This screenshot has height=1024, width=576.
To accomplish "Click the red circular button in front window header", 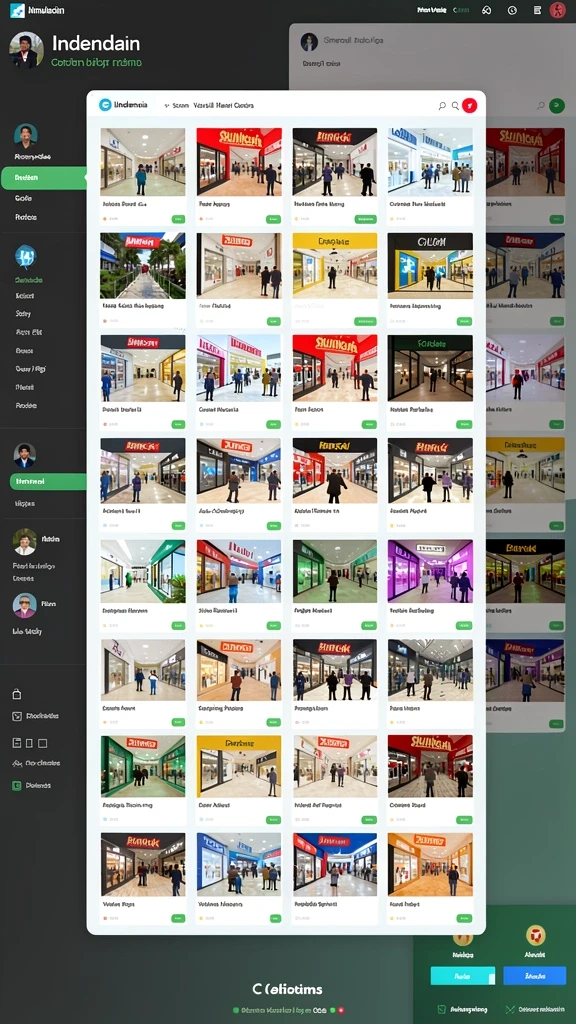I will pos(470,105).
